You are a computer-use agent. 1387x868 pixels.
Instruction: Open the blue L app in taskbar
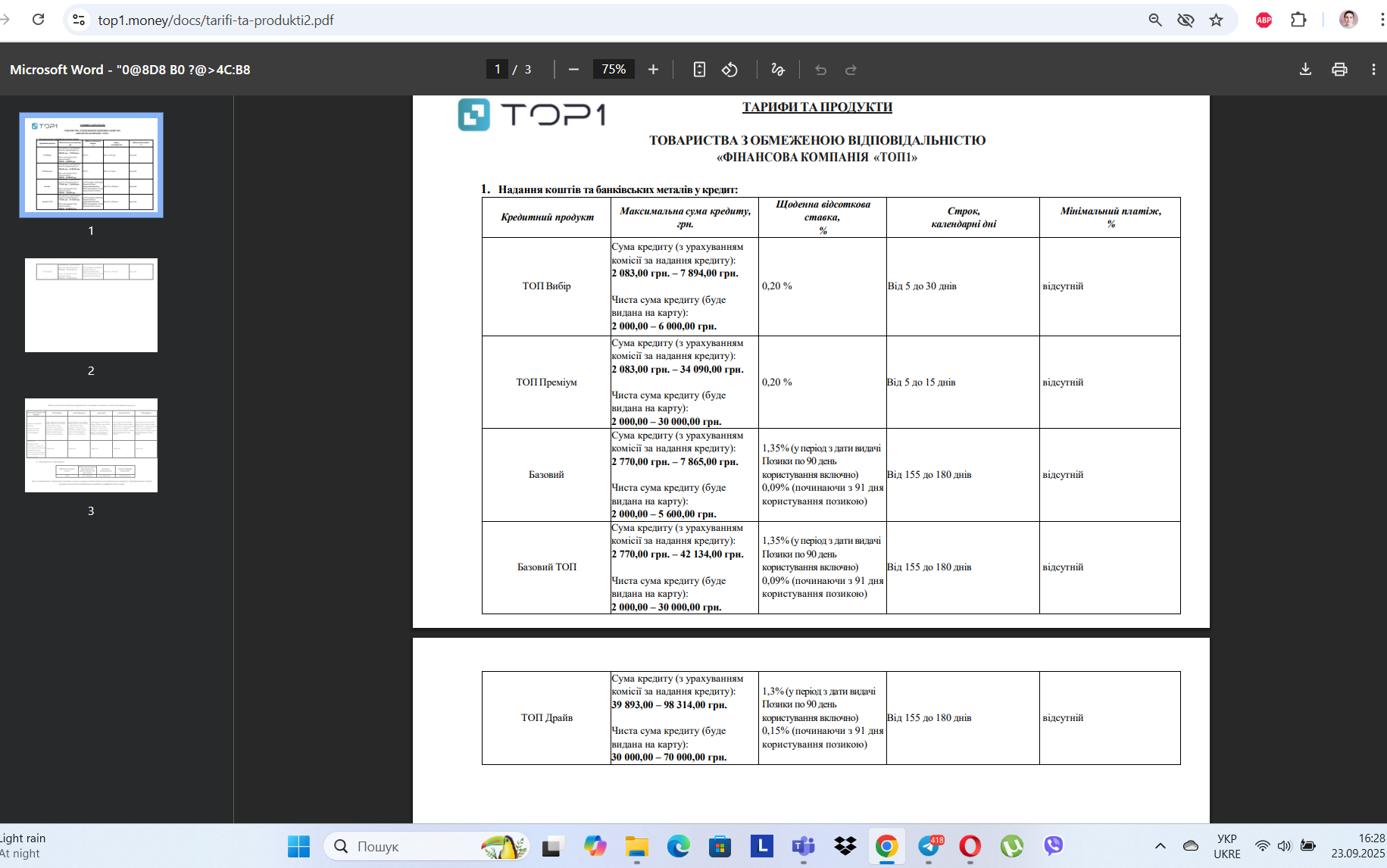pyautogui.click(x=761, y=846)
